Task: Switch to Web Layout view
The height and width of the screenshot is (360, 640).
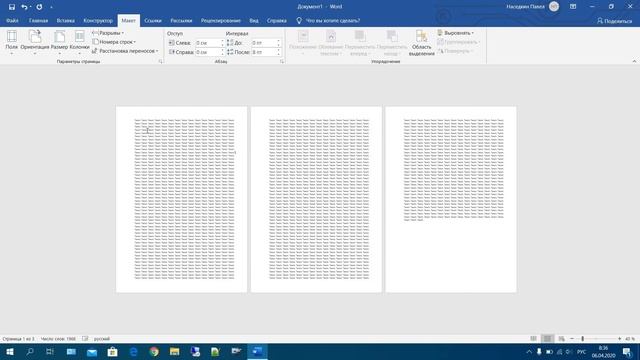Action: (x=561, y=339)
